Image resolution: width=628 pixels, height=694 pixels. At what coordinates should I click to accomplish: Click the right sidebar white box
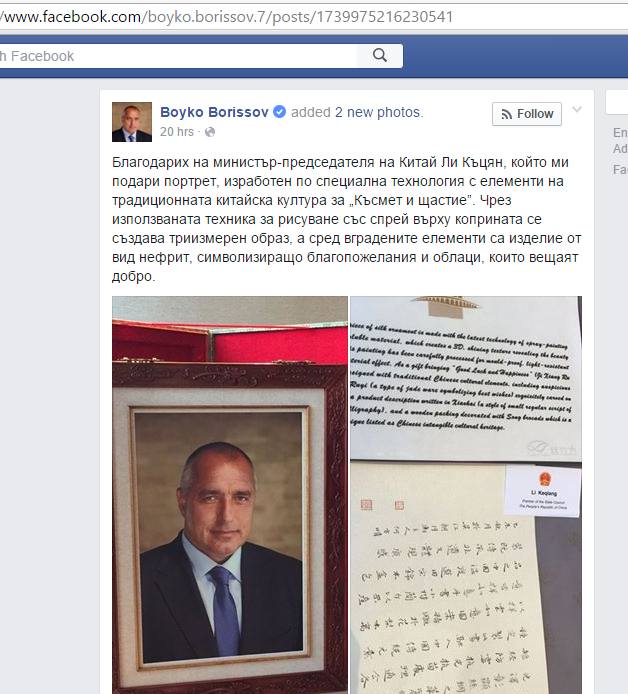click(616, 102)
